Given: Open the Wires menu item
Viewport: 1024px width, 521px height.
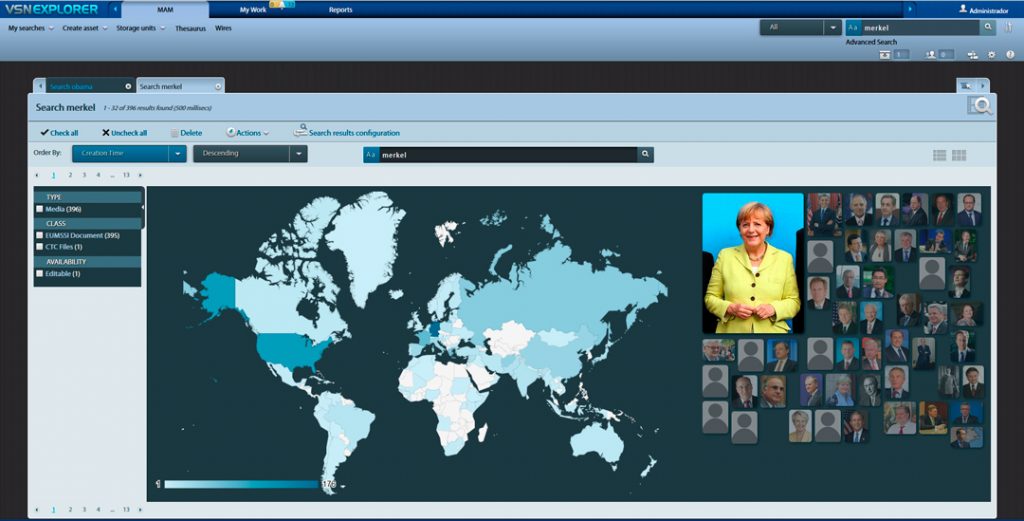Looking at the screenshot, I should coord(223,28).
